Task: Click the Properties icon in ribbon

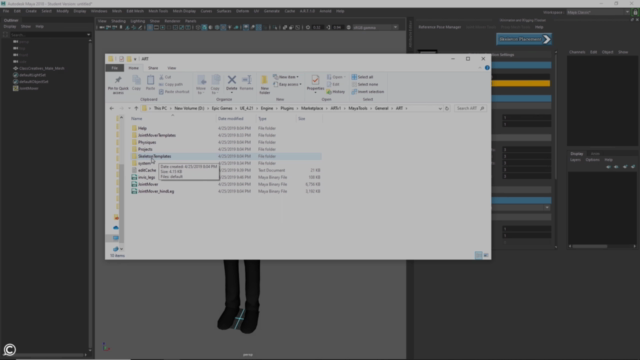Action: tap(315, 80)
